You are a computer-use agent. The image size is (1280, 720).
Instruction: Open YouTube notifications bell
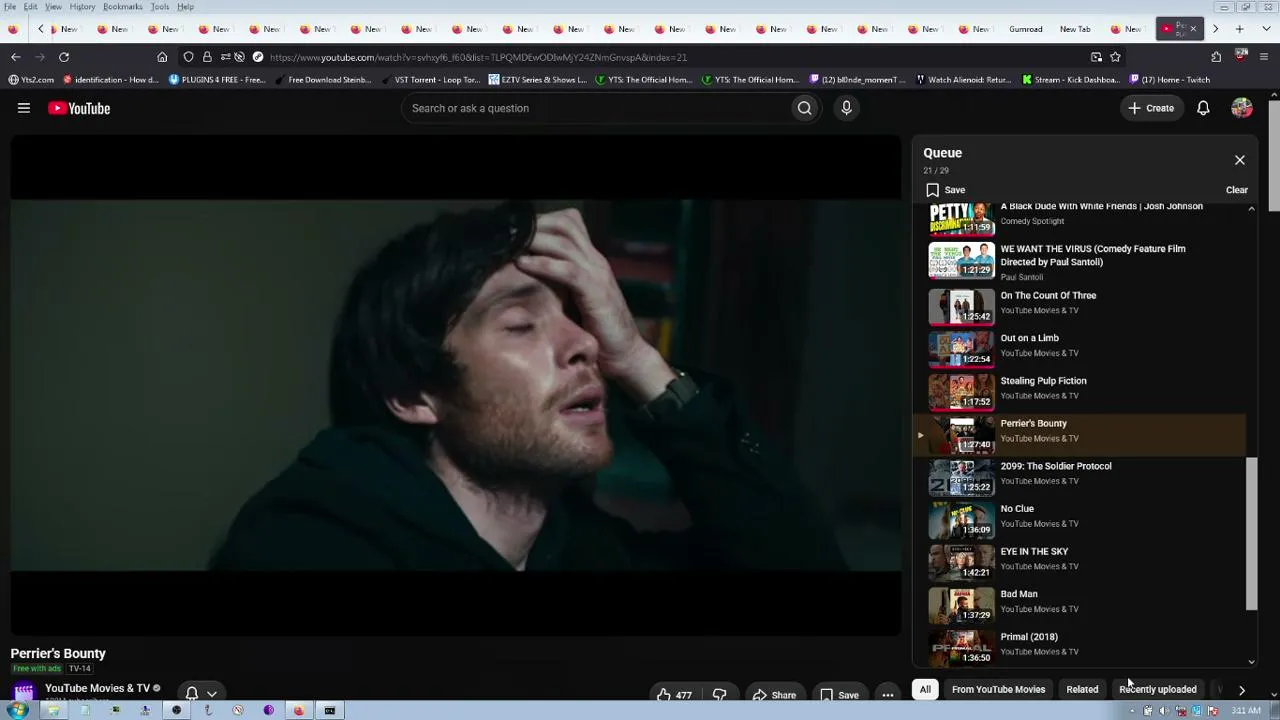1203,108
